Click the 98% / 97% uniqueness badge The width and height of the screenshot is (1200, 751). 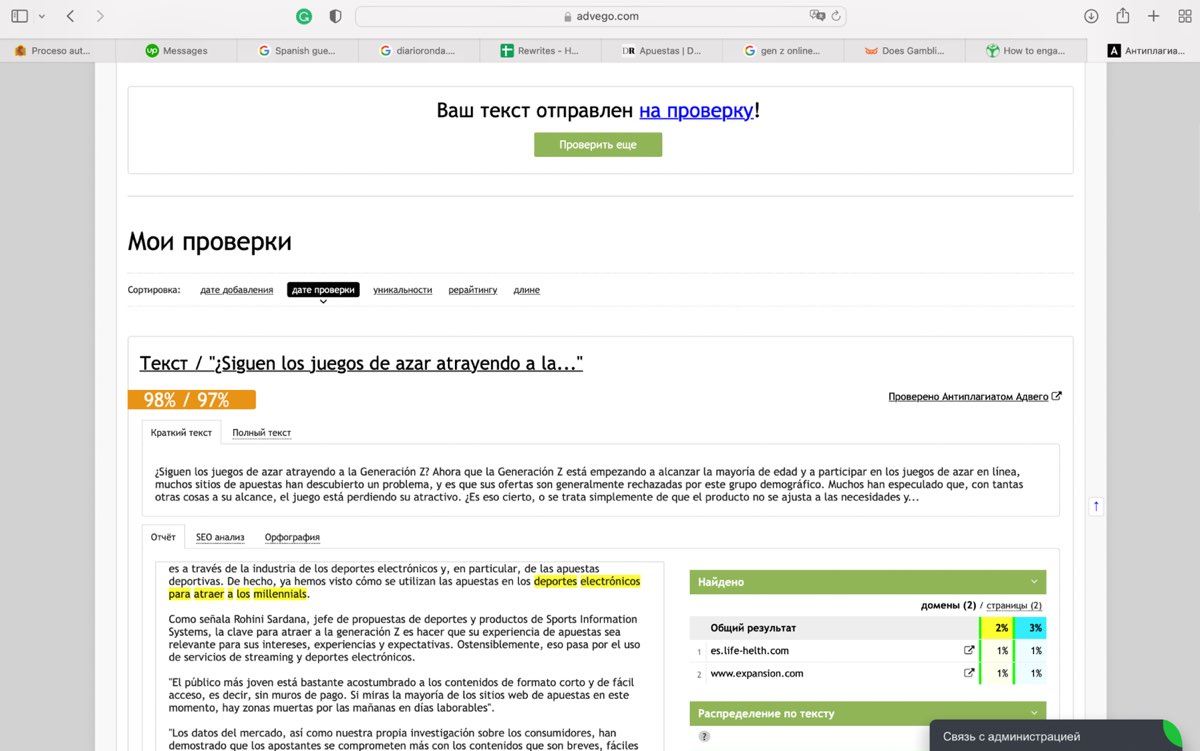(192, 400)
